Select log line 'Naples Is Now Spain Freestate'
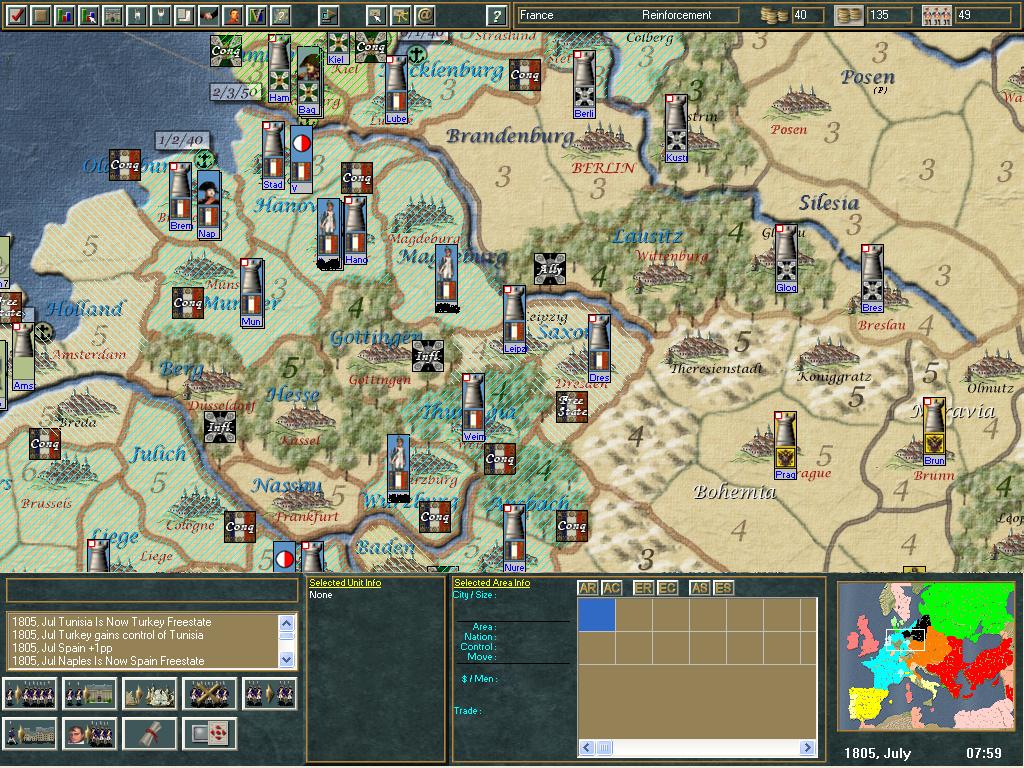Image resolution: width=1024 pixels, height=768 pixels. click(108, 661)
